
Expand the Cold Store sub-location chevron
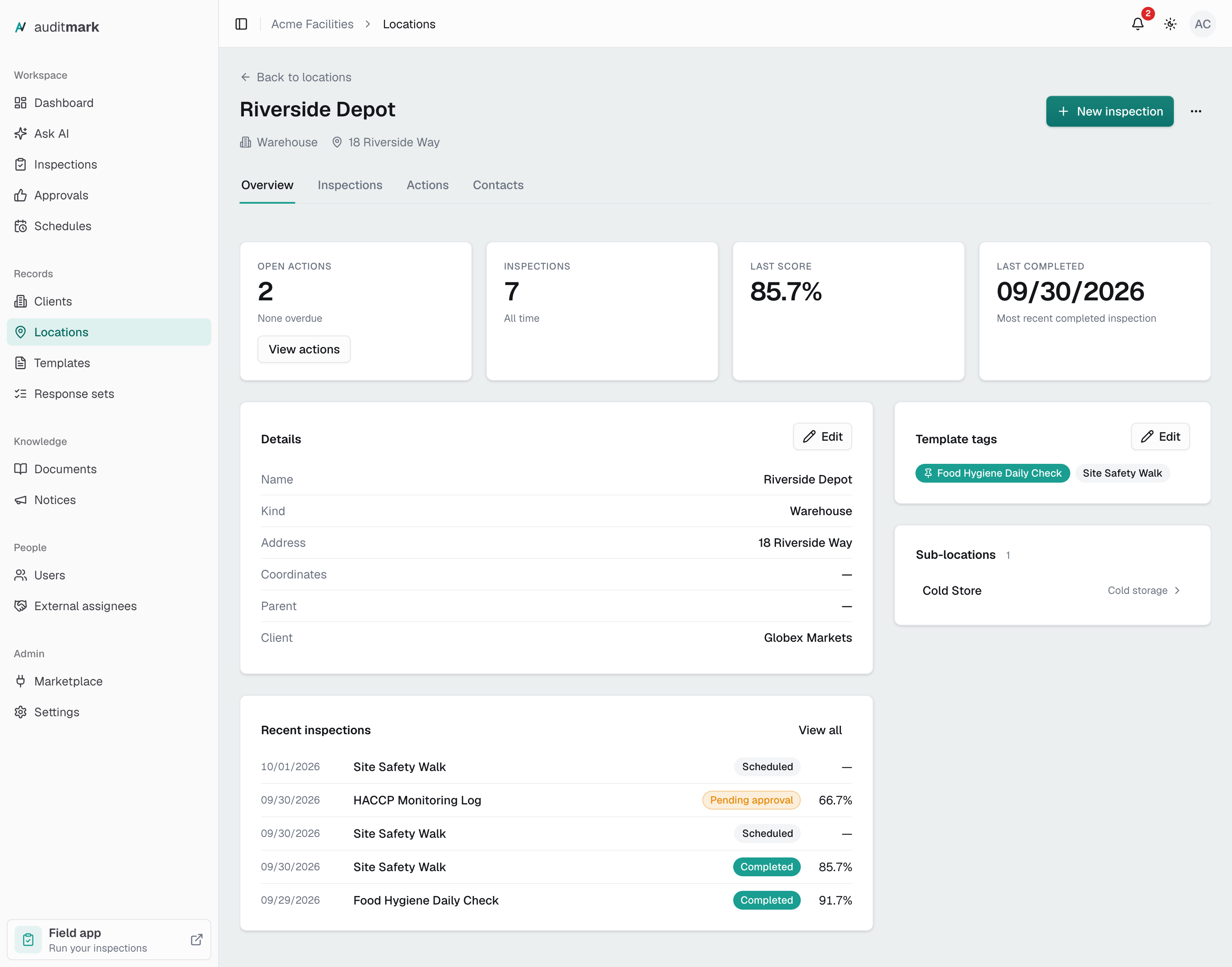click(x=1177, y=590)
